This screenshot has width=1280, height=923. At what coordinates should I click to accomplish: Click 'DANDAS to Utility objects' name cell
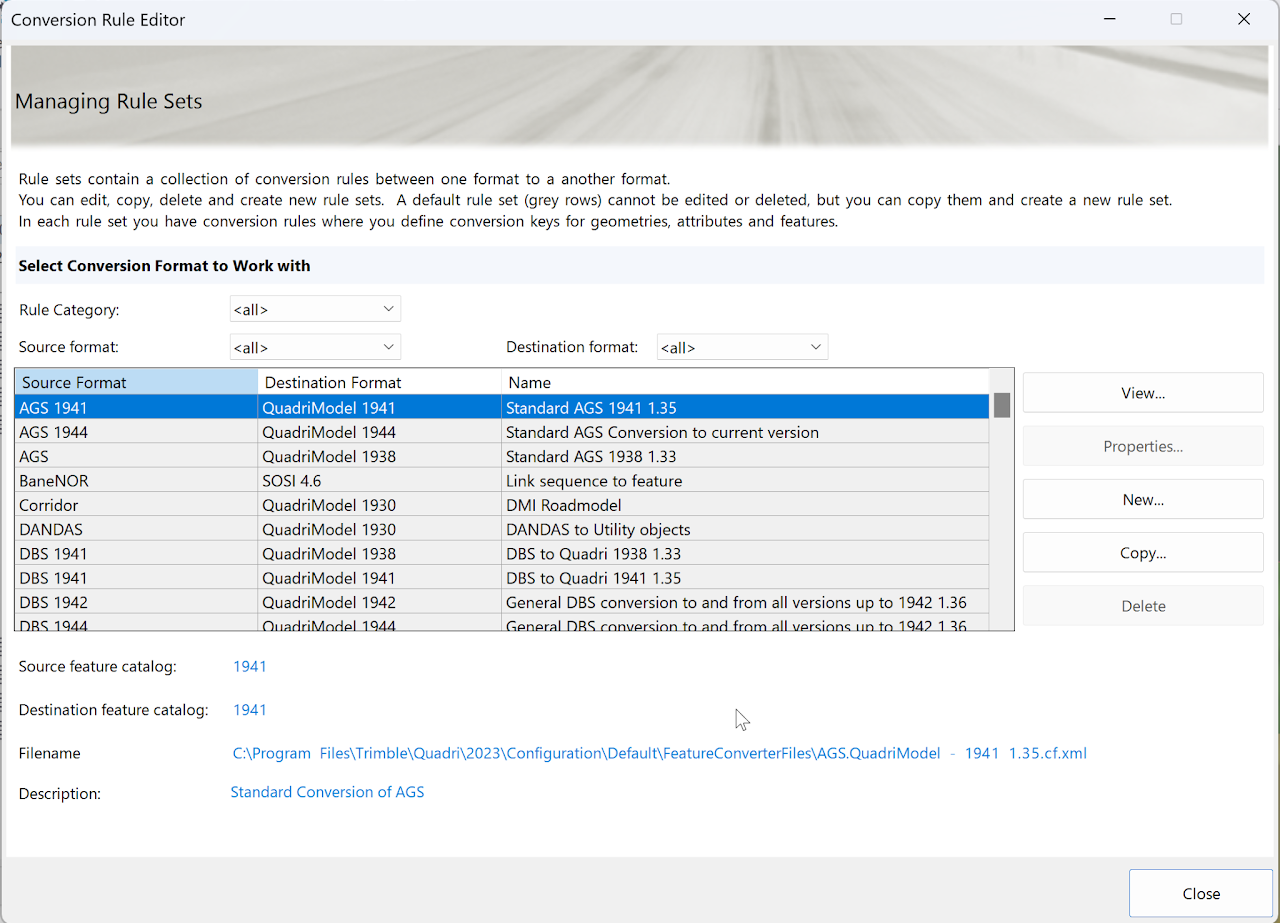(x=745, y=529)
